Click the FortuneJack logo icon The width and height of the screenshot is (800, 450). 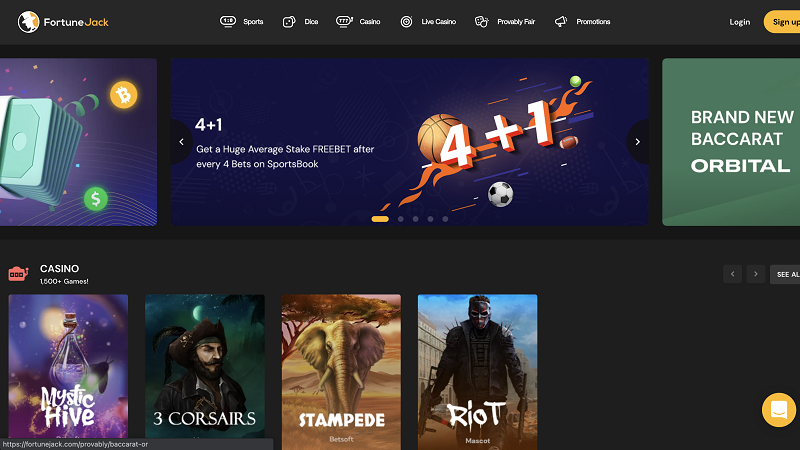click(28, 22)
